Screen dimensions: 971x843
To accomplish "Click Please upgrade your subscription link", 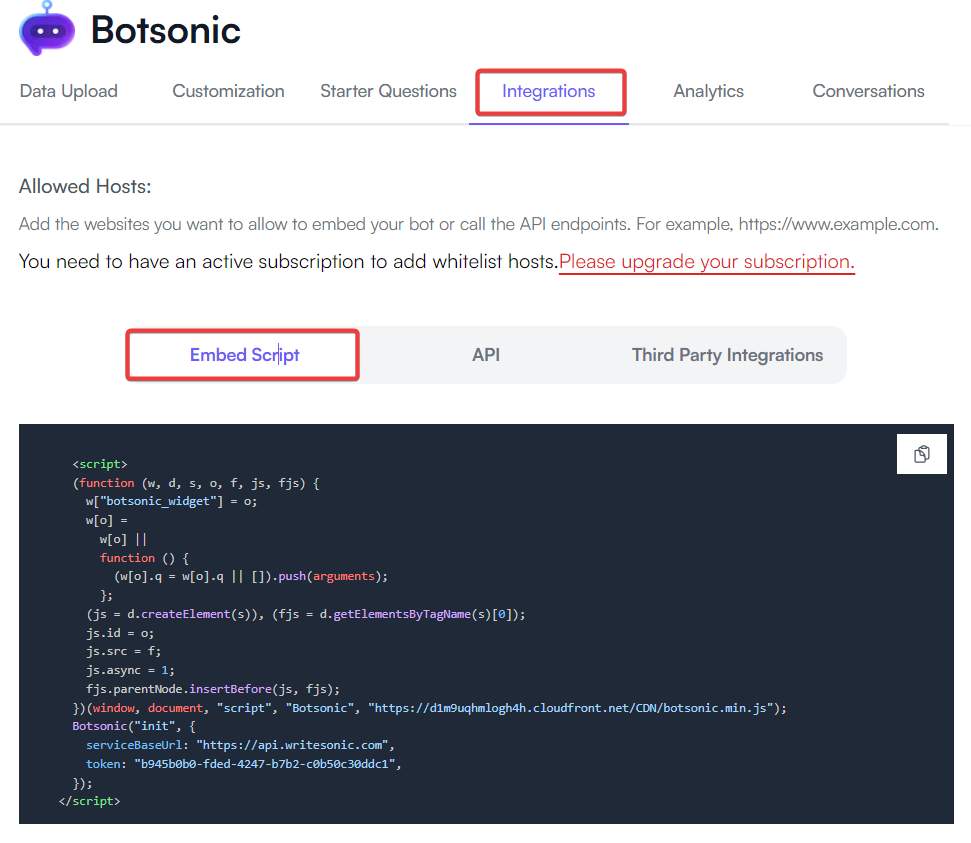I will click(x=705, y=261).
